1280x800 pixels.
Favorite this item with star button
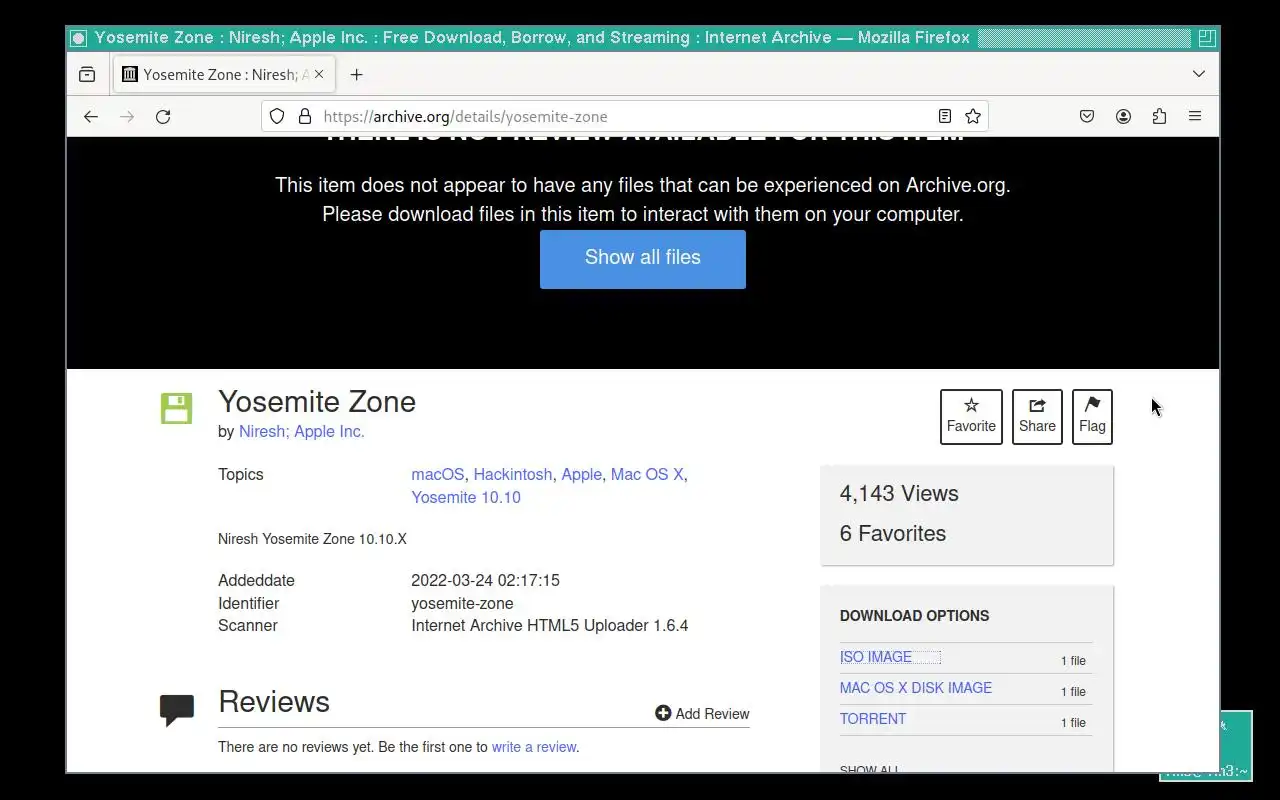pos(971,416)
